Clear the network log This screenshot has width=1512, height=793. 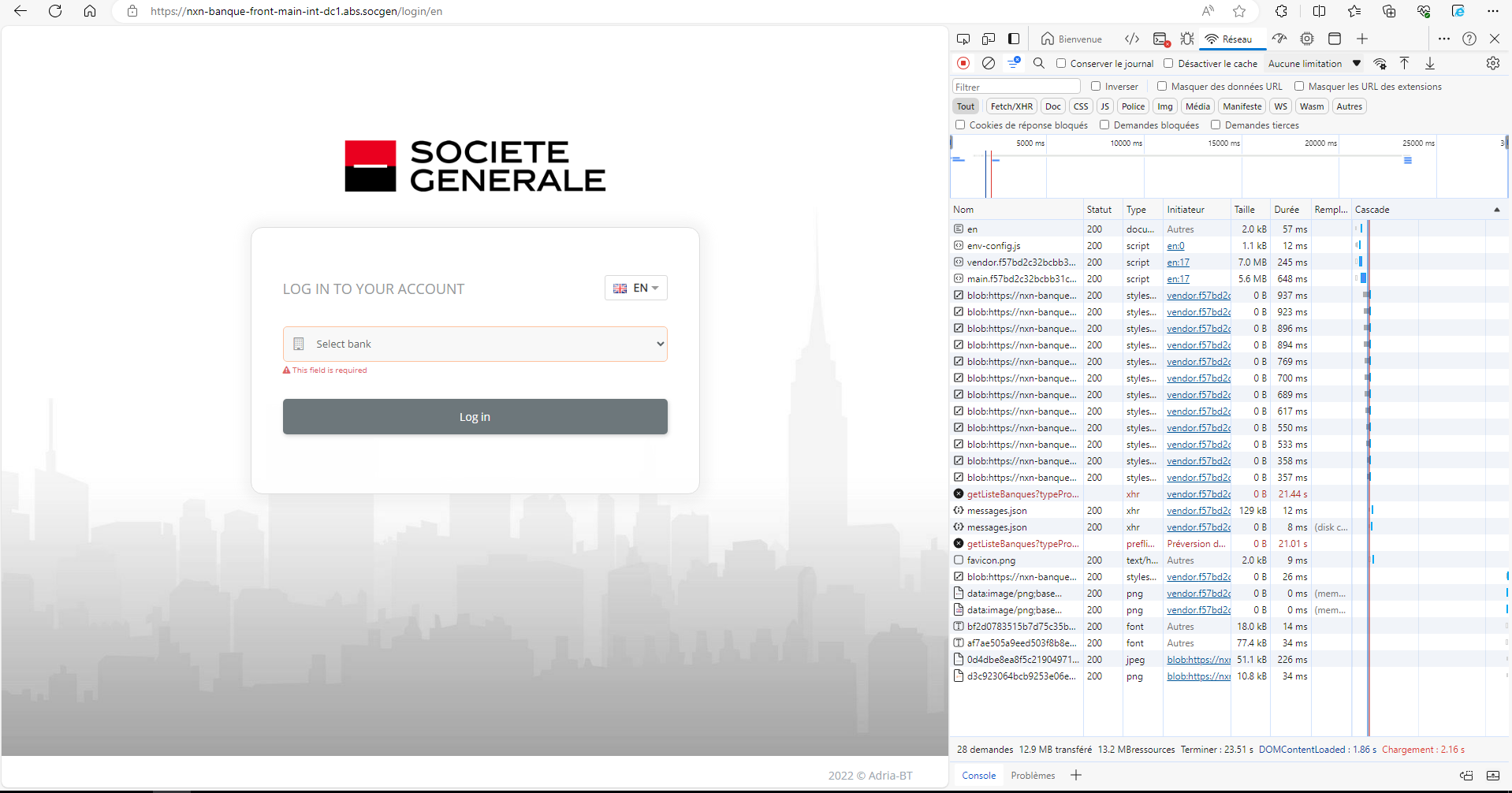(989, 63)
